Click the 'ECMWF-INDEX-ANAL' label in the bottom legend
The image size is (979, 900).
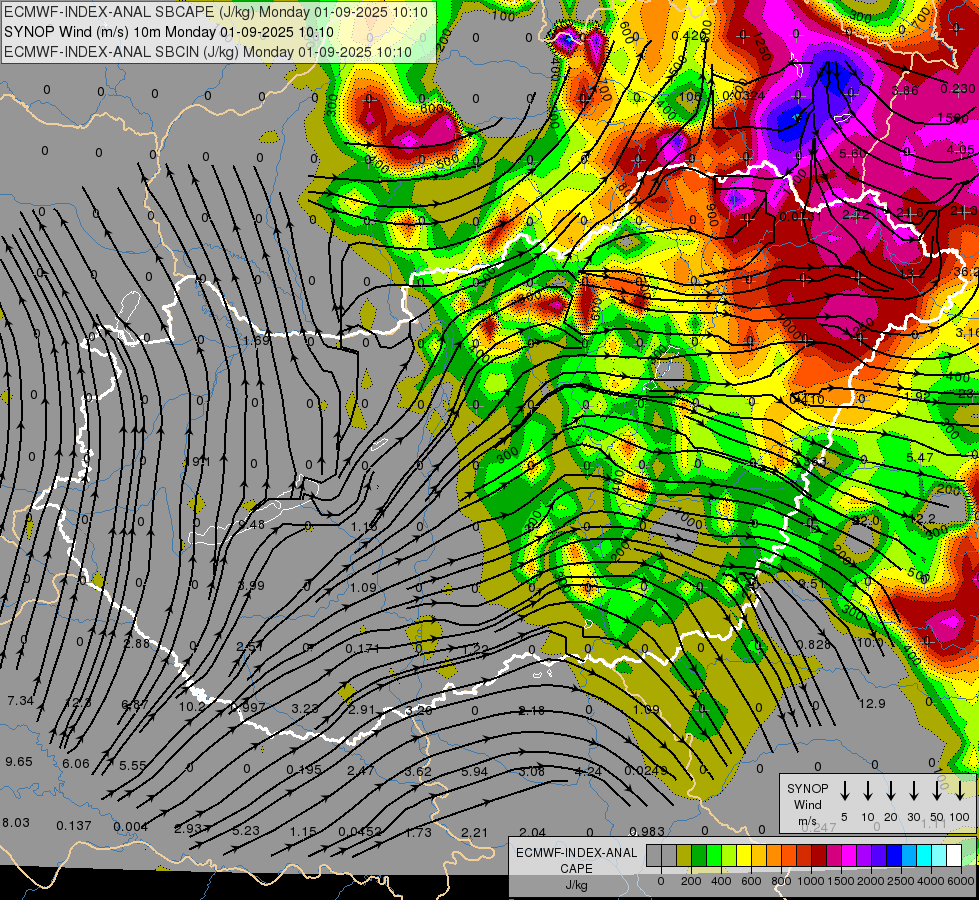tap(576, 853)
